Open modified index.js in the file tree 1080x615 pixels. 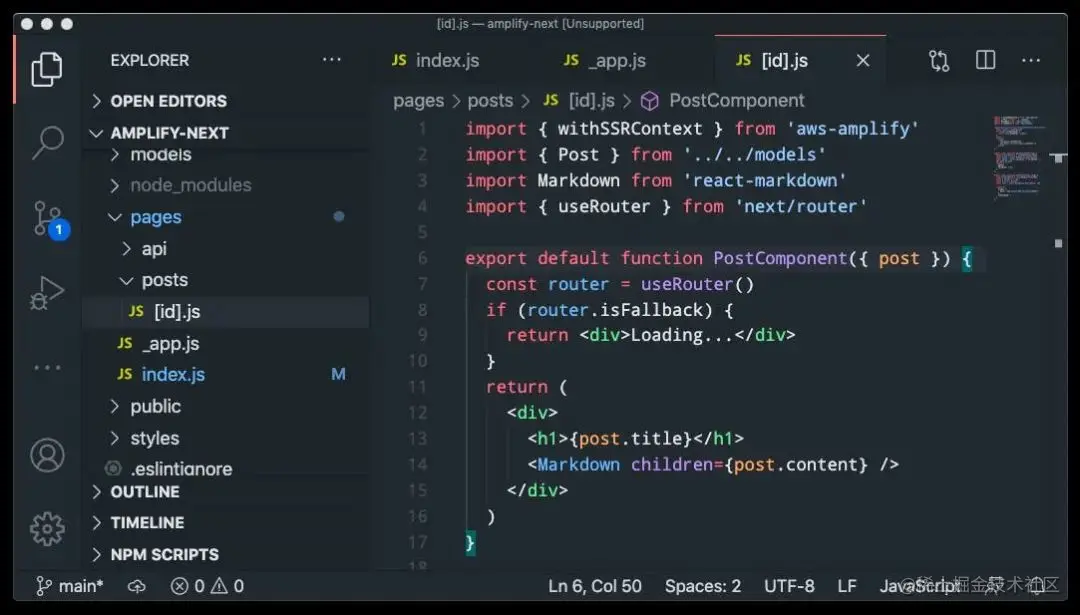pyautogui.click(x=226, y=375)
